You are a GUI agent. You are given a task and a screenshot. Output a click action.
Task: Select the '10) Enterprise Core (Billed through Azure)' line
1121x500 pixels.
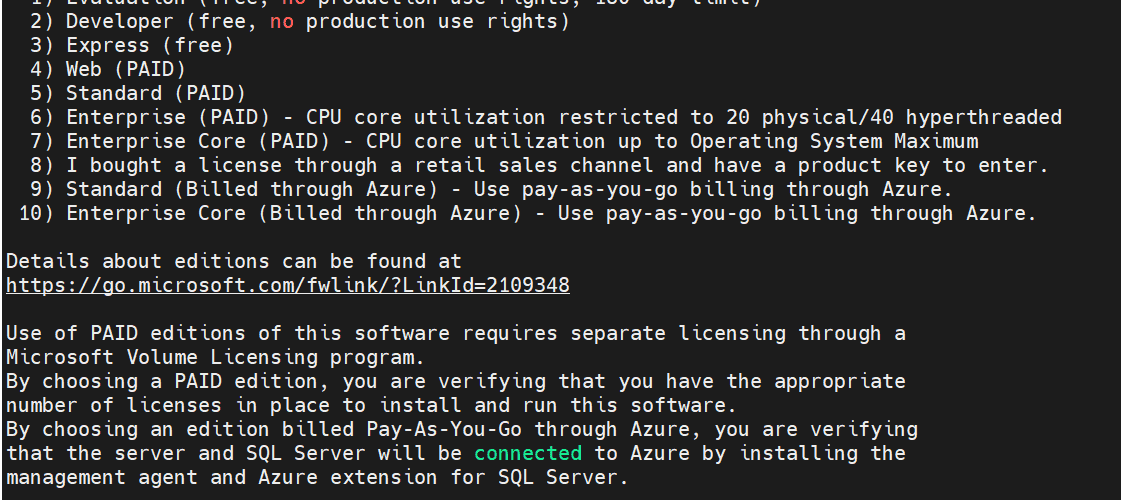tap(528, 213)
